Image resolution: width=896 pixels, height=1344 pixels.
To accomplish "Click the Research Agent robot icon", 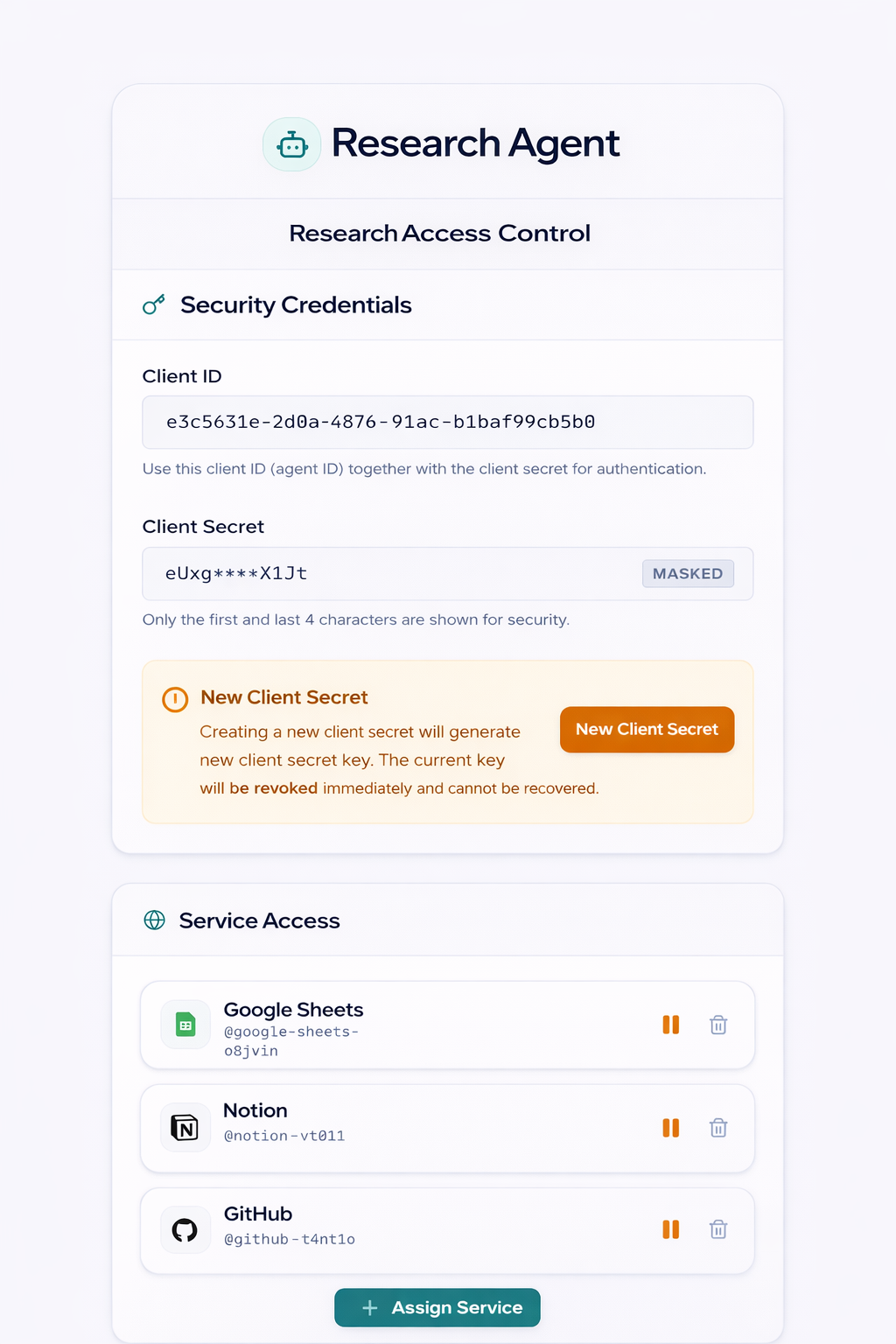I will pos(292,144).
